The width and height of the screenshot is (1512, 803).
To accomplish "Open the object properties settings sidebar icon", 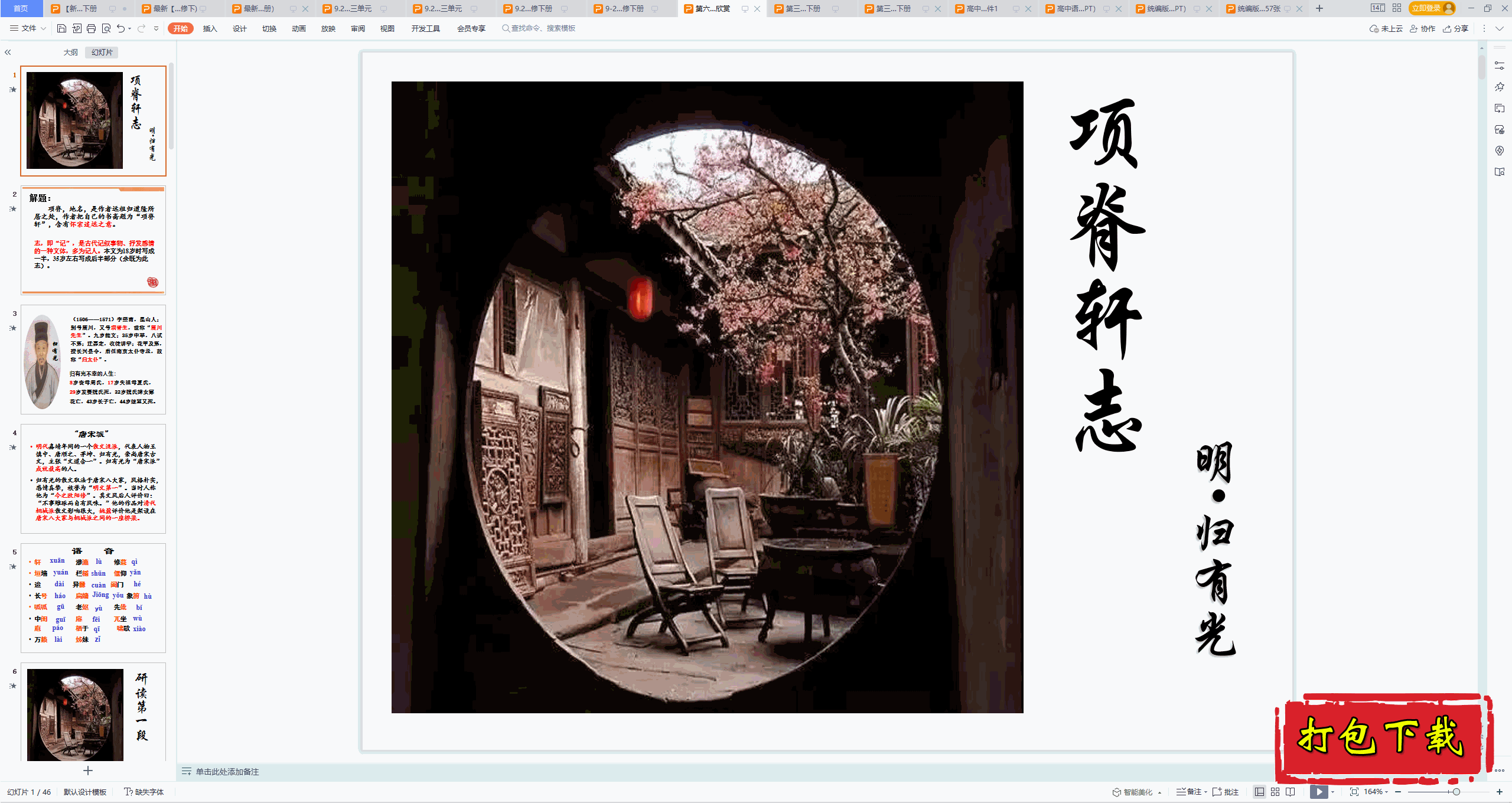I will point(1500,66).
